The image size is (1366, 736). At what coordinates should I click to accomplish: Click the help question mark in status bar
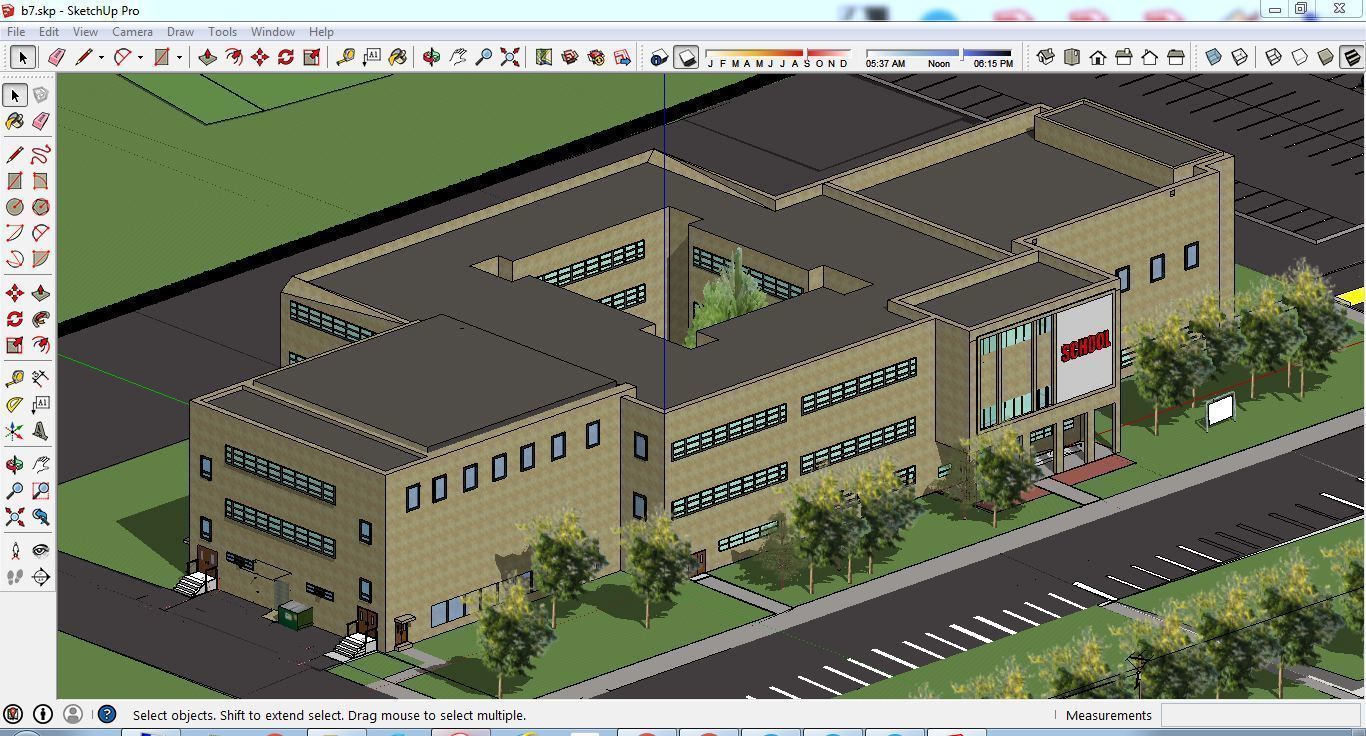[x=105, y=714]
